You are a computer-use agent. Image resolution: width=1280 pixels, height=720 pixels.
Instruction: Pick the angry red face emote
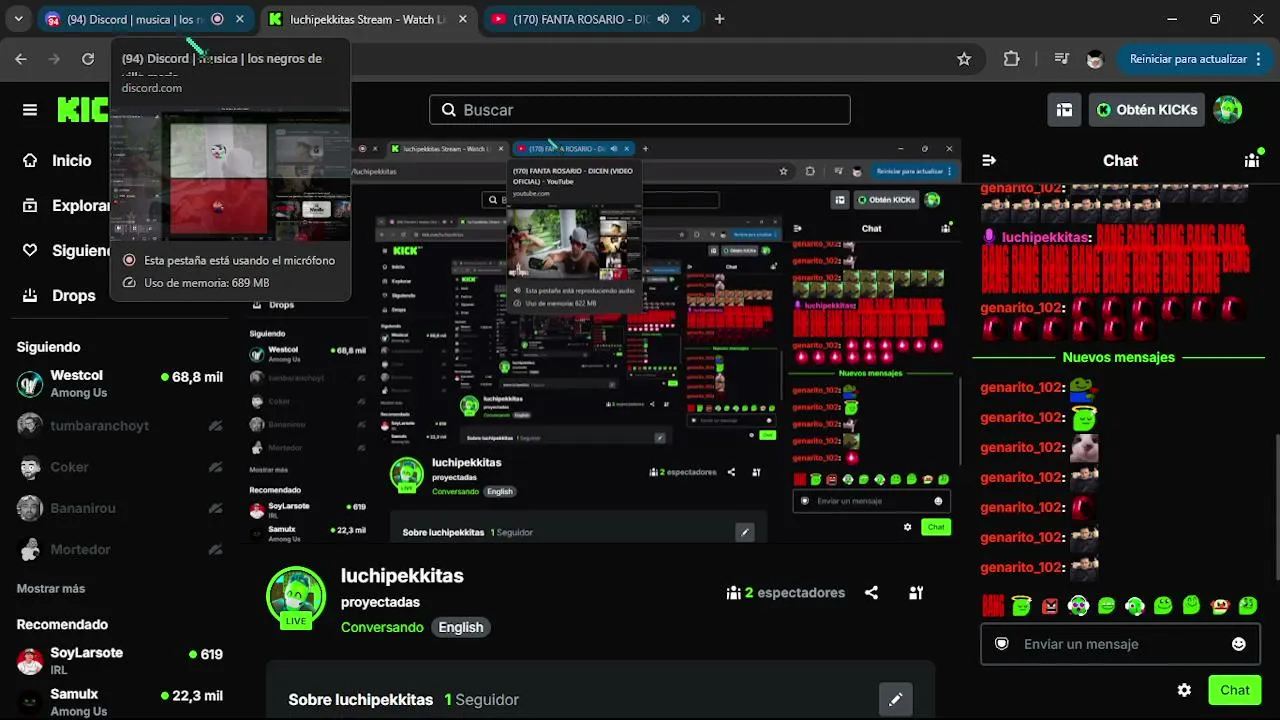(x=1049, y=605)
